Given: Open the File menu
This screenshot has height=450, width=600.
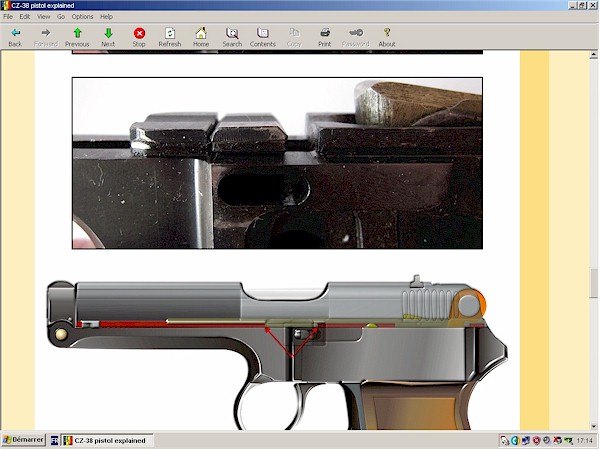Looking at the screenshot, I should 8,16.
